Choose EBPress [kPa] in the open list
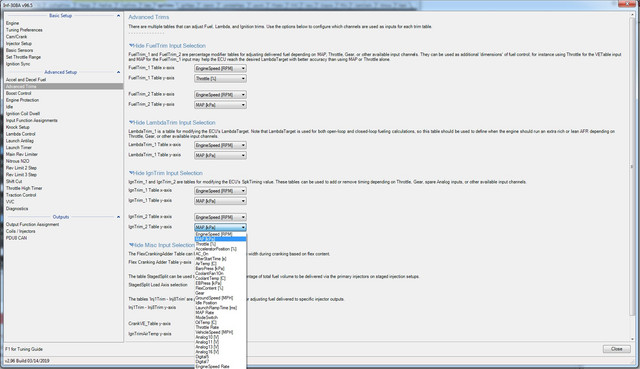Viewport: 640px width, 369px height. click(220, 283)
